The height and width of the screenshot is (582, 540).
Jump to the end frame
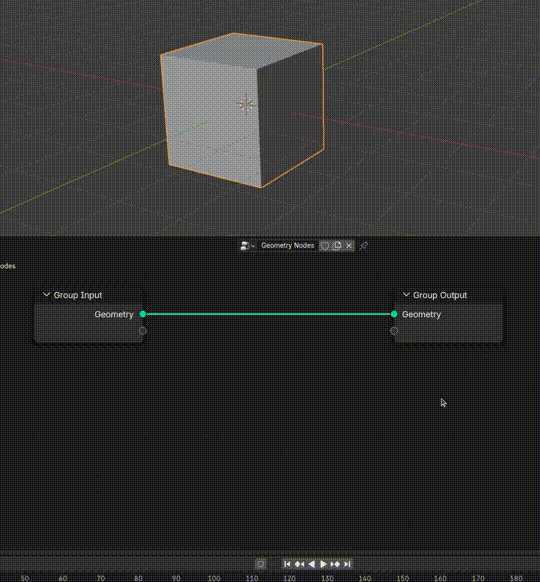347,564
